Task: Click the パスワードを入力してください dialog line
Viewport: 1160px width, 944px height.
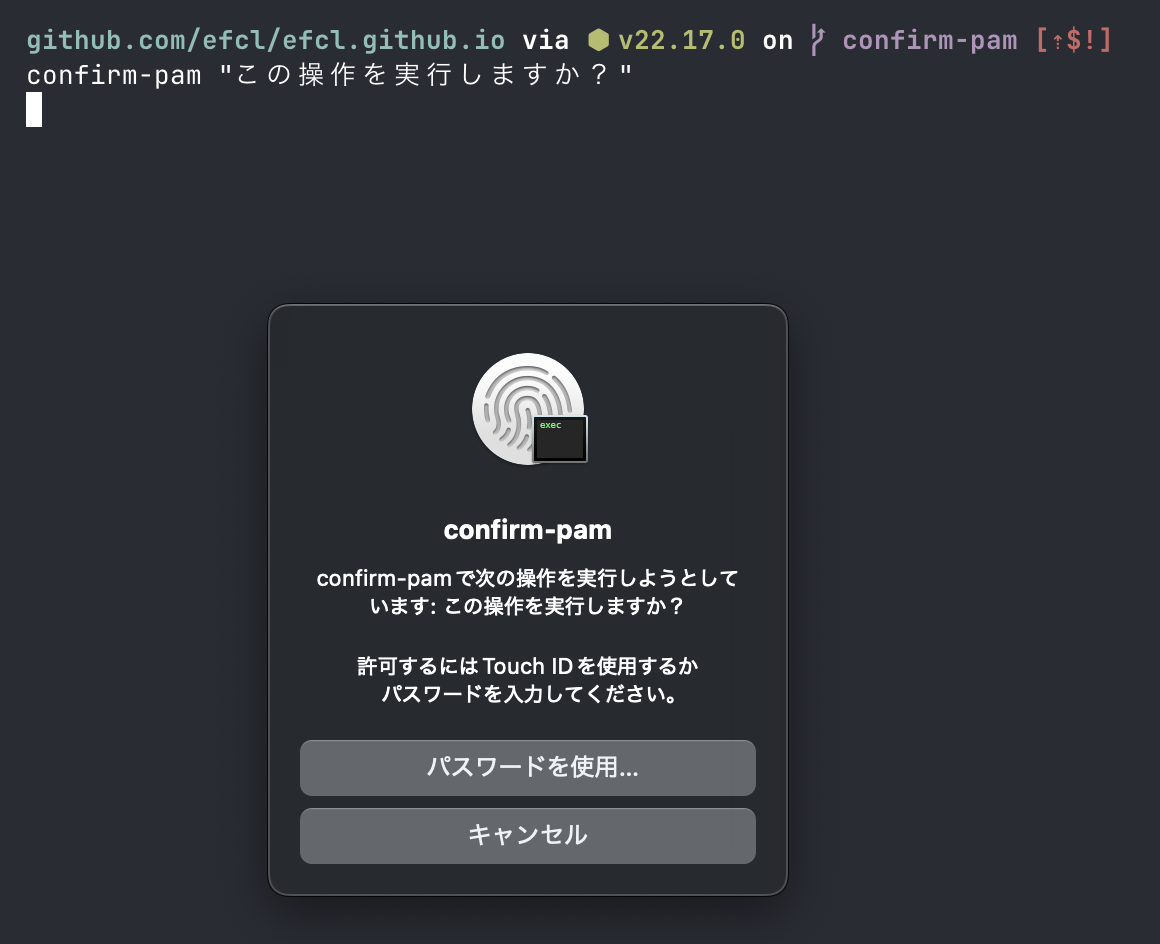Action: (x=527, y=693)
